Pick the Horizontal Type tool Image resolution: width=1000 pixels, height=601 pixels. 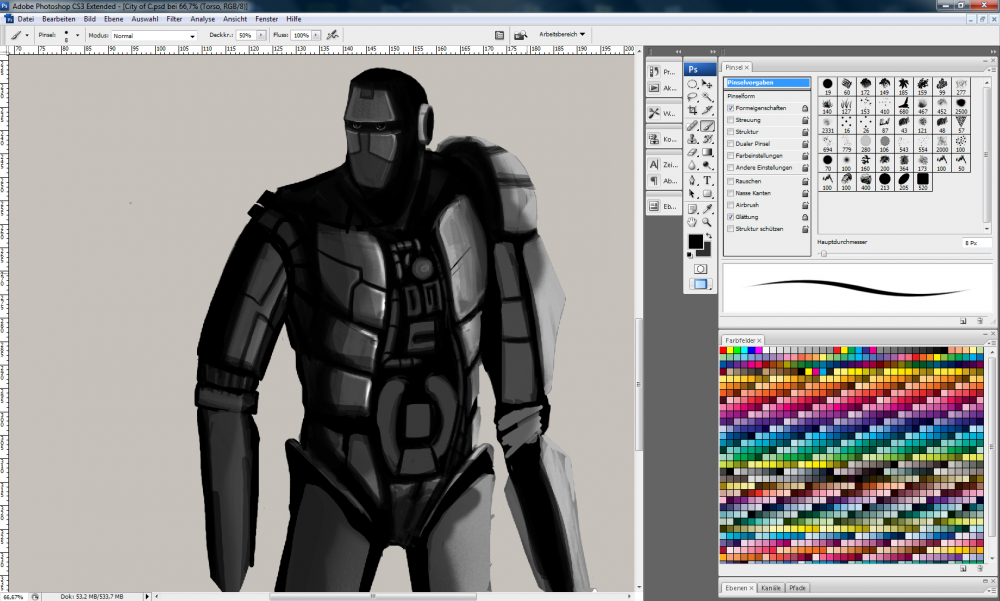707,181
